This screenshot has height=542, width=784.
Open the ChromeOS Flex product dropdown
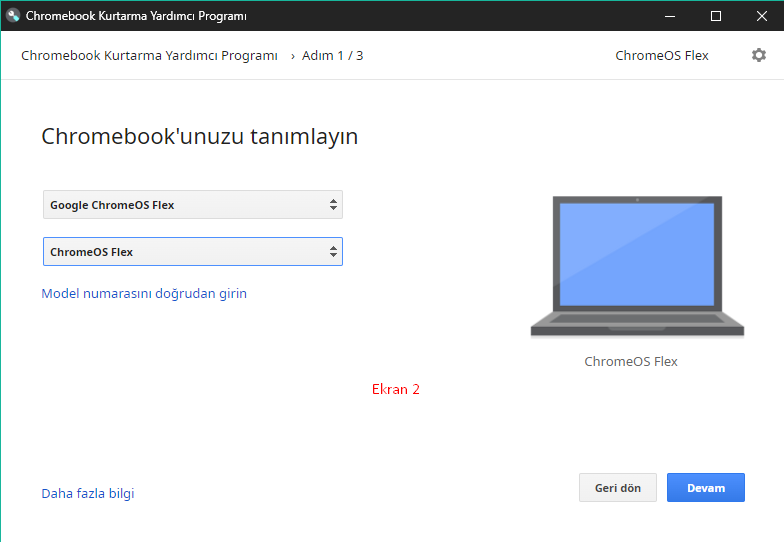tap(192, 252)
